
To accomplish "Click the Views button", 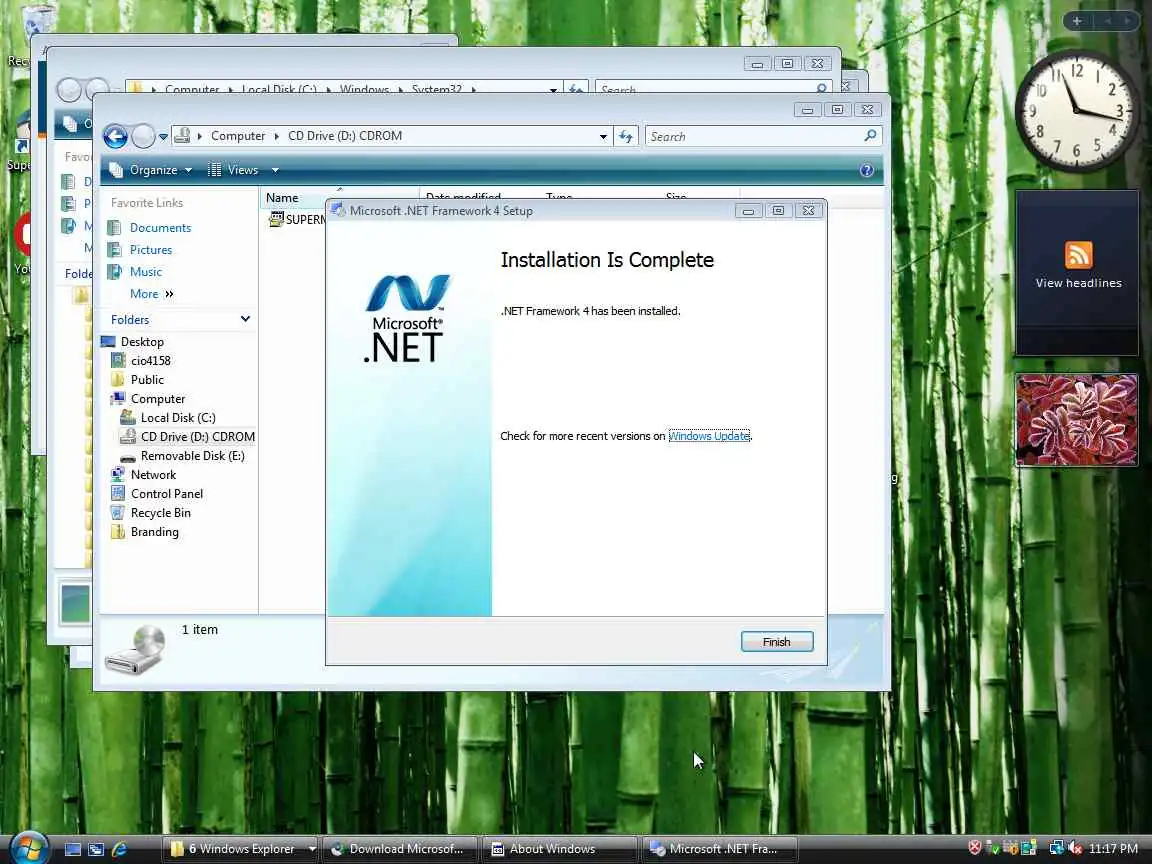I will (234, 170).
